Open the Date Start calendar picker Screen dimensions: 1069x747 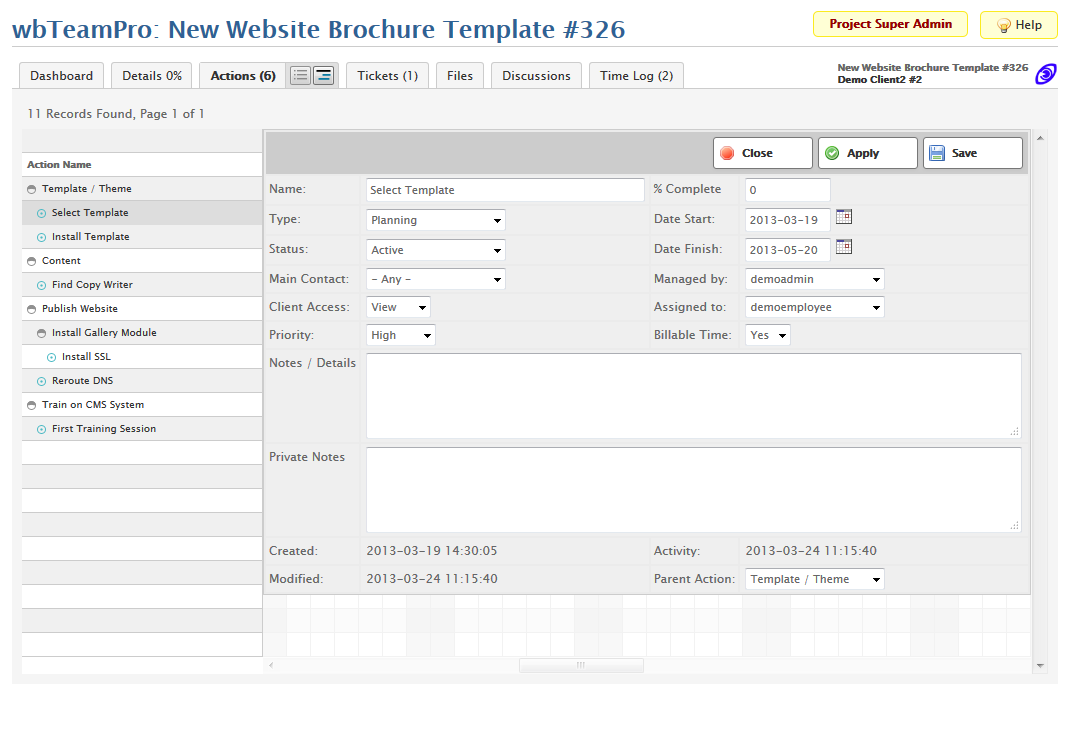843,217
